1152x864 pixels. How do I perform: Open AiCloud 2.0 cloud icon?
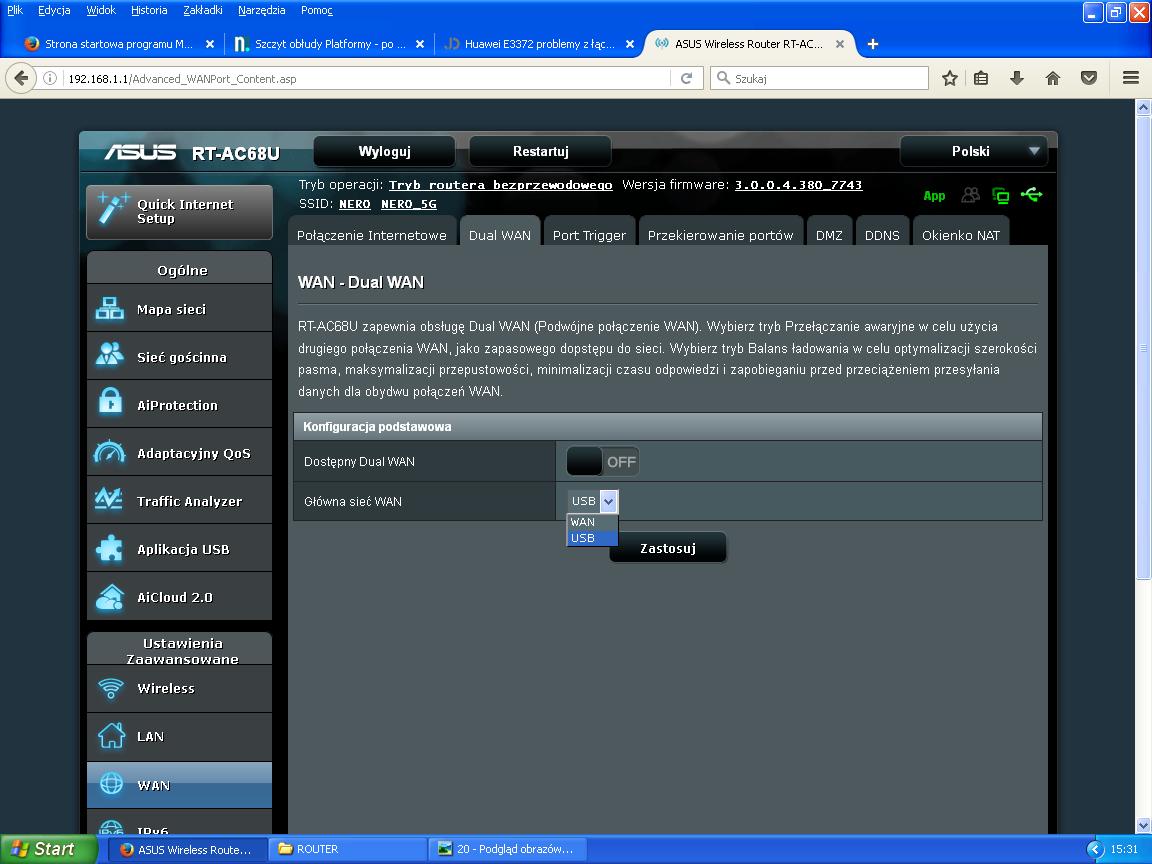click(109, 597)
